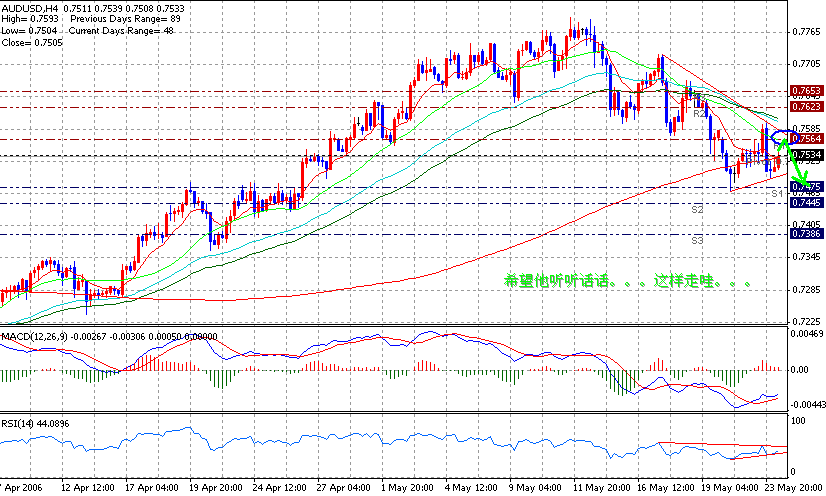The width and height of the screenshot is (826, 496).
Task: Select the 0.7445 support price tag
Action: click(x=807, y=203)
